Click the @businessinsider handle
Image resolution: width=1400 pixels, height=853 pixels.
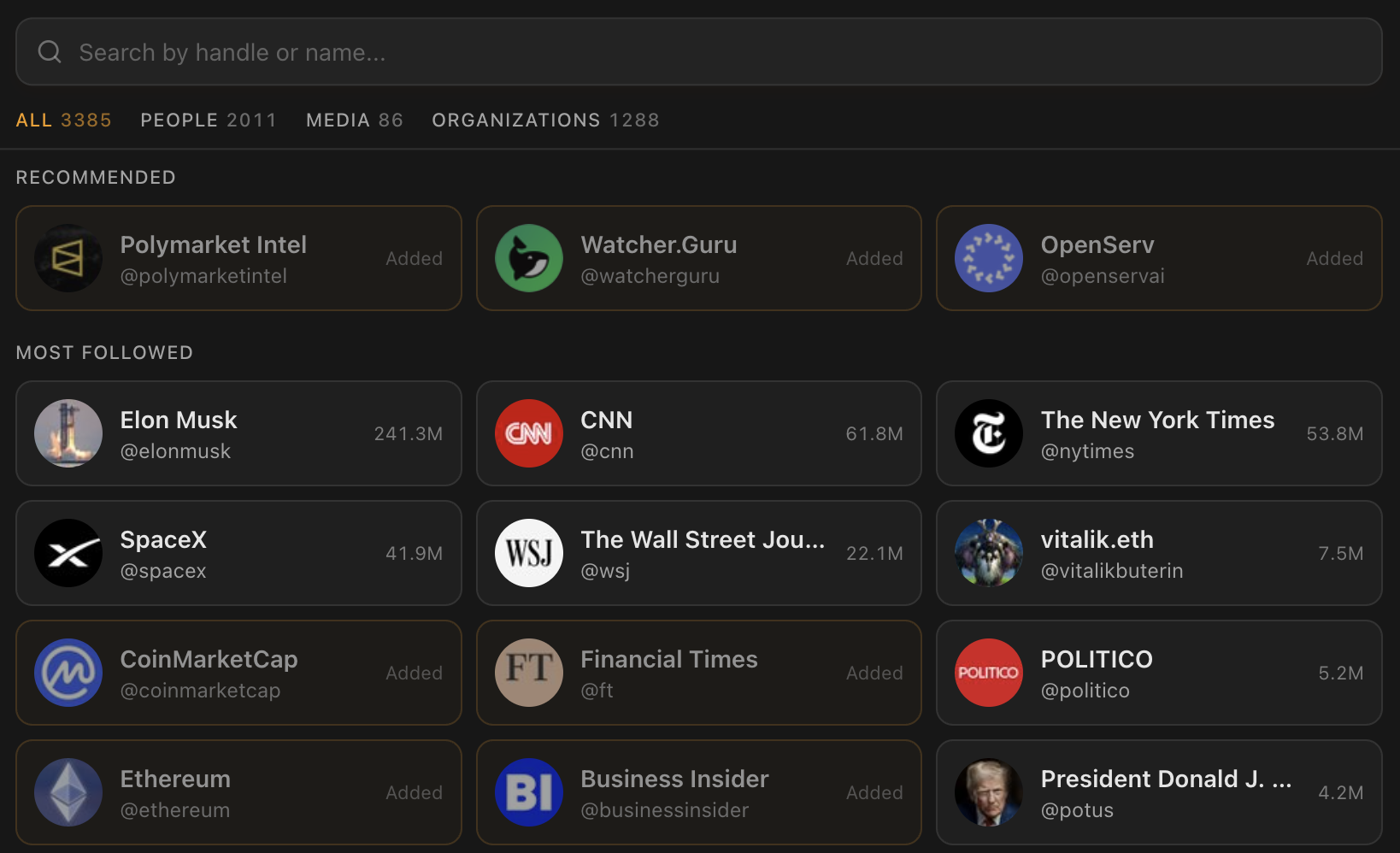(664, 810)
